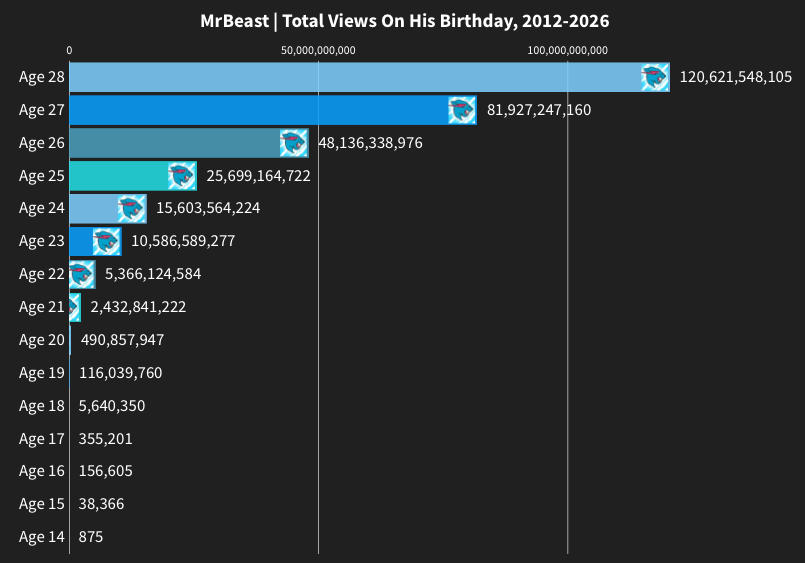Screen dimensions: 805x563
Task: Click the 'Age 24' row label
Action: (42, 208)
